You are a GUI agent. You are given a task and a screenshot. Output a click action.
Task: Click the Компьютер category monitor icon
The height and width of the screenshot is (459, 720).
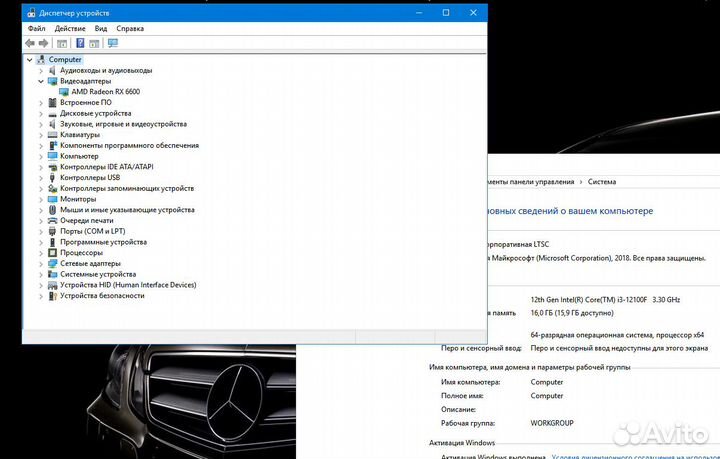[52, 156]
